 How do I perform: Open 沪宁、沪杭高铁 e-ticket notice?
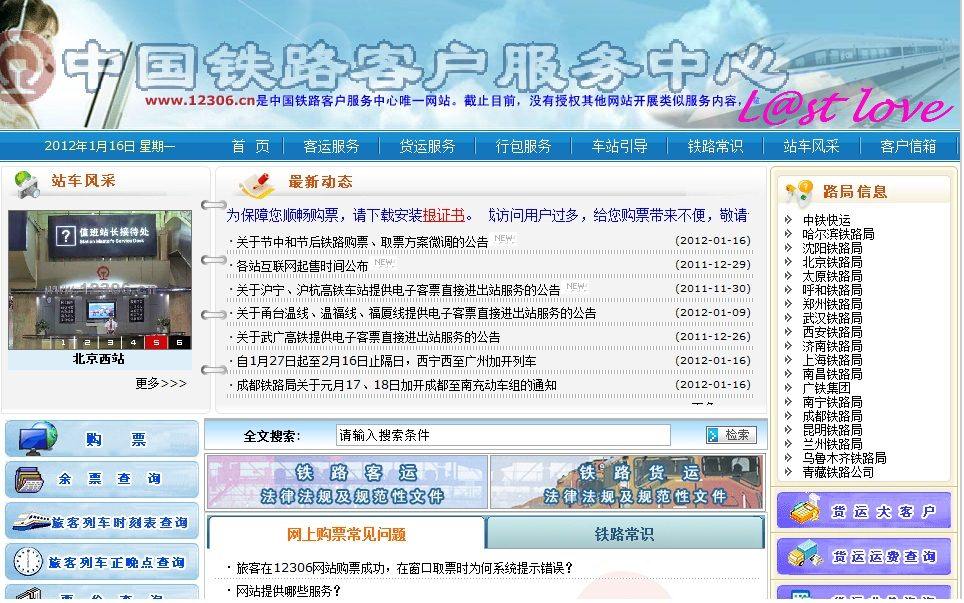[398, 290]
